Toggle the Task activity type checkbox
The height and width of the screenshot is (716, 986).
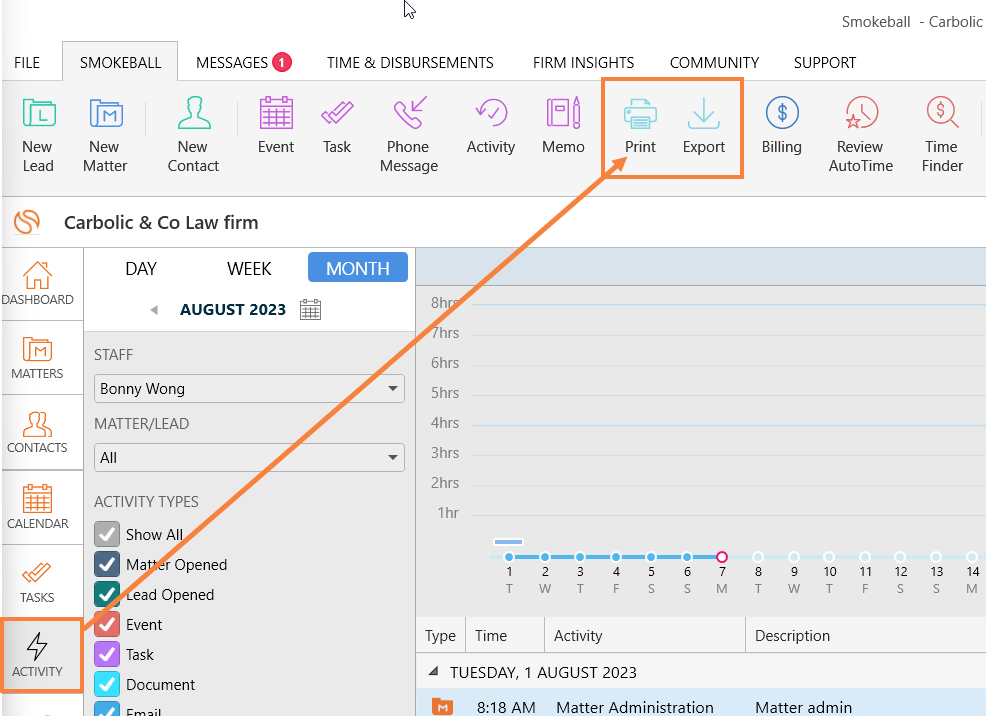[107, 654]
